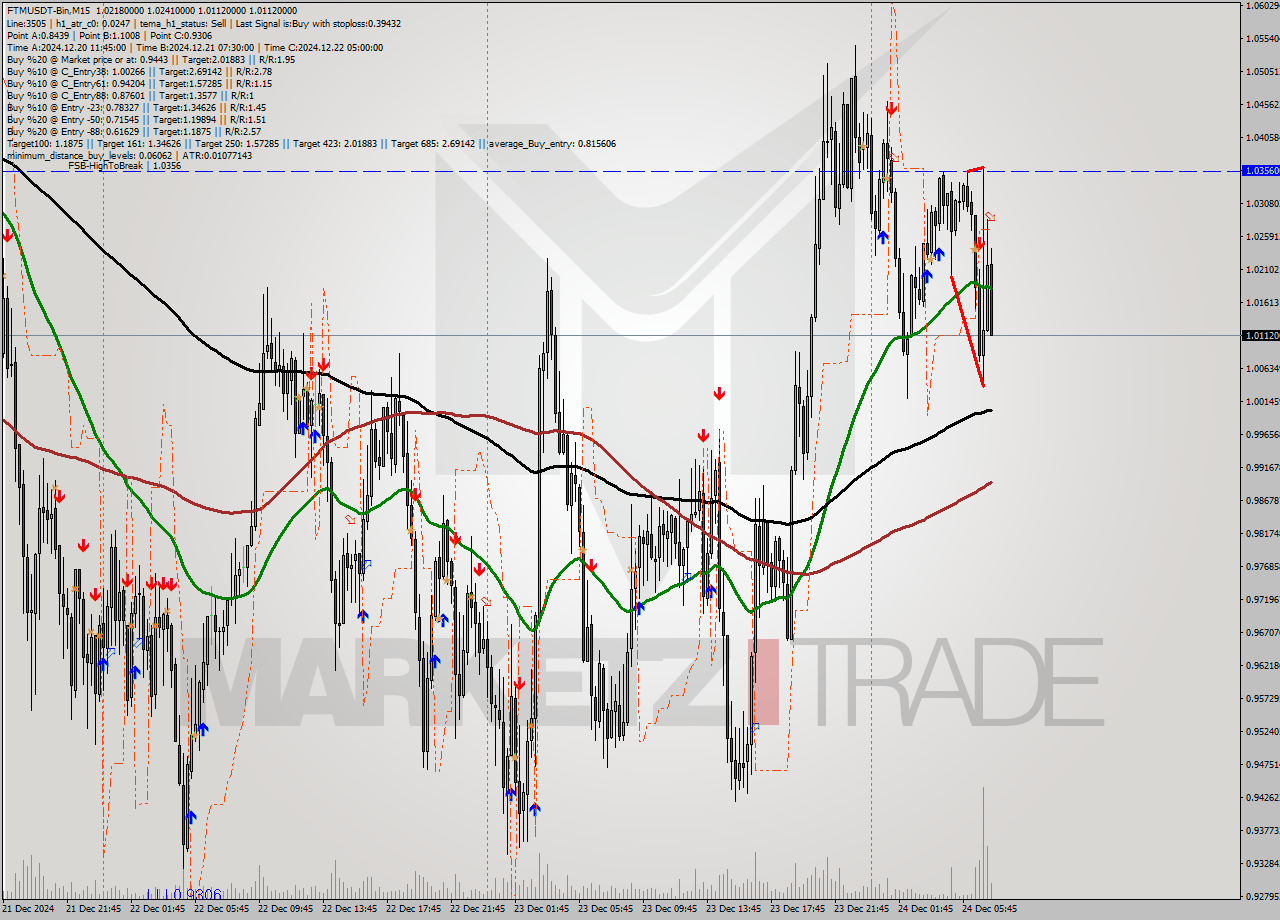This screenshot has height=920, width=1280.
Task: Click the 0.99656 price axis label
Action: click(x=1262, y=435)
